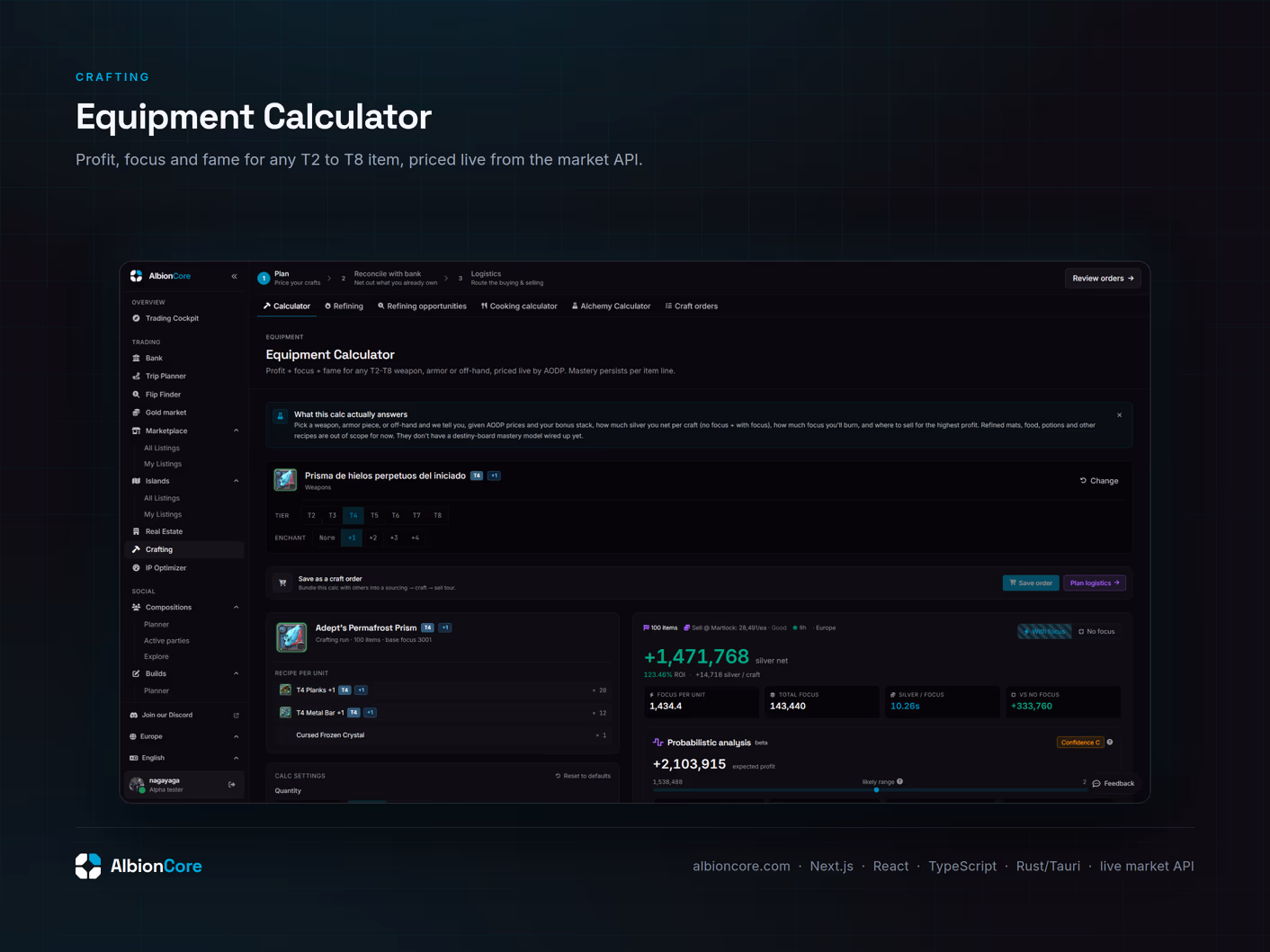Switch profit view to With focus

[x=1044, y=632]
